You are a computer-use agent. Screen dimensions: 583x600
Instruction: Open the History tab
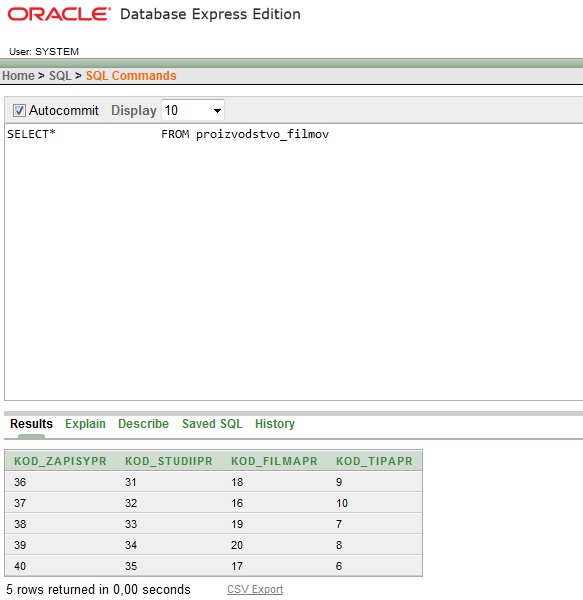tap(275, 424)
